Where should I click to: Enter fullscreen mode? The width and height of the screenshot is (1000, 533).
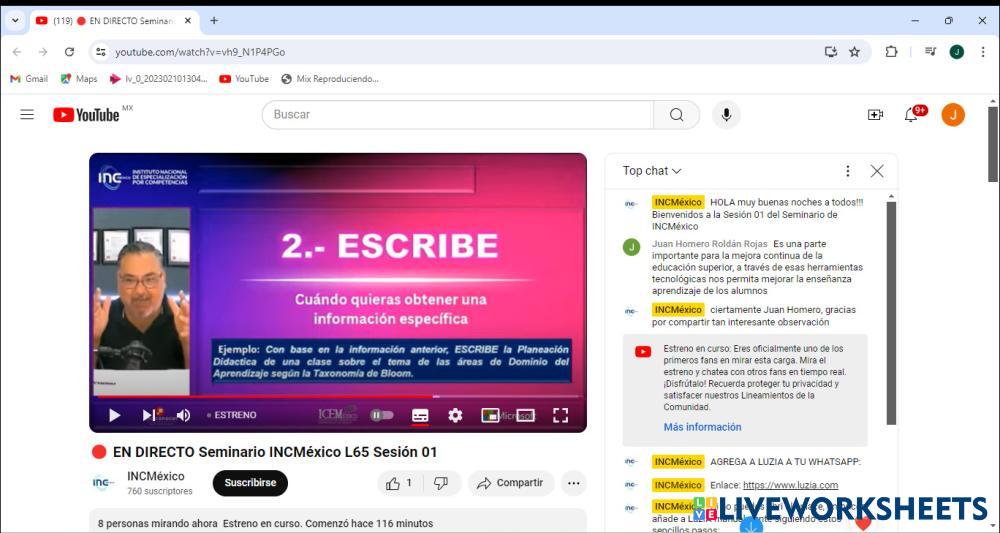pyautogui.click(x=560, y=415)
